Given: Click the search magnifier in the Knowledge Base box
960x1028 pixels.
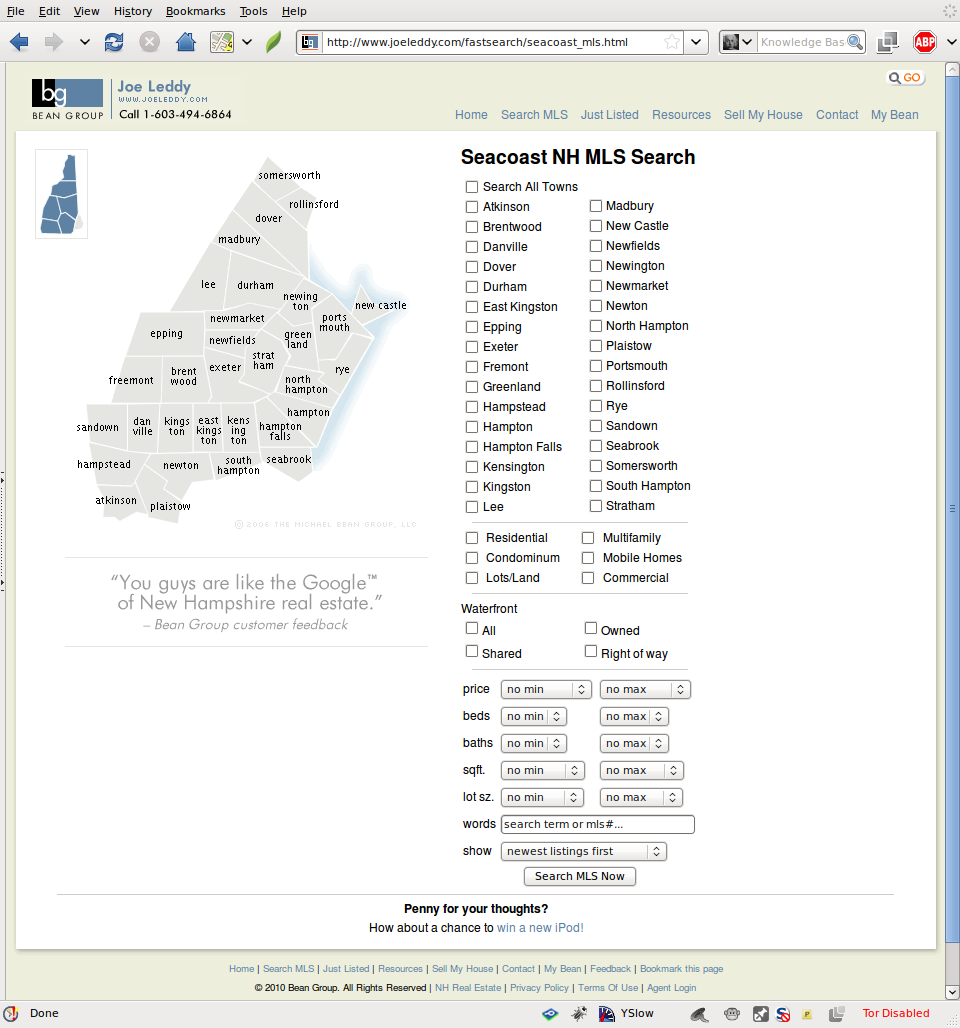Looking at the screenshot, I should pyautogui.click(x=854, y=42).
